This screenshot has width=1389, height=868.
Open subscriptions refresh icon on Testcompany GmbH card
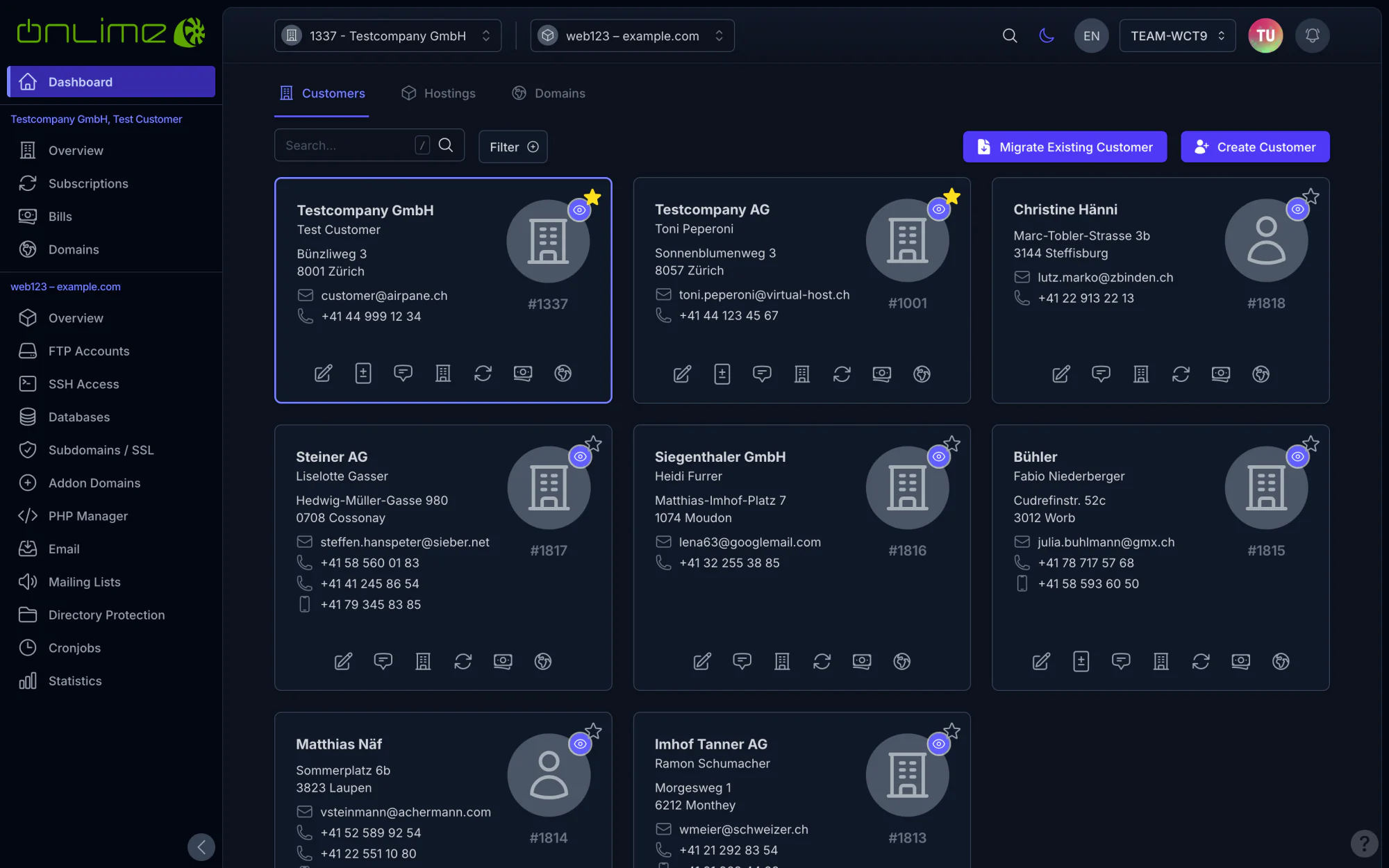pyautogui.click(x=483, y=374)
